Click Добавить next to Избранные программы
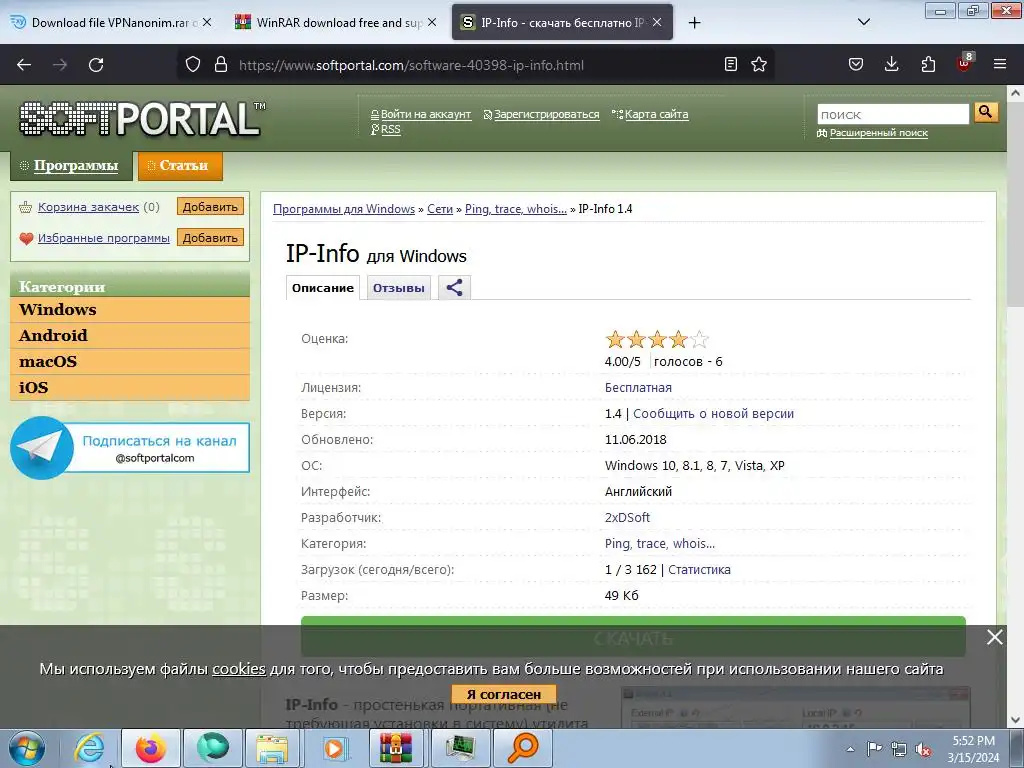Viewport: 1024px width, 768px height. tap(210, 237)
